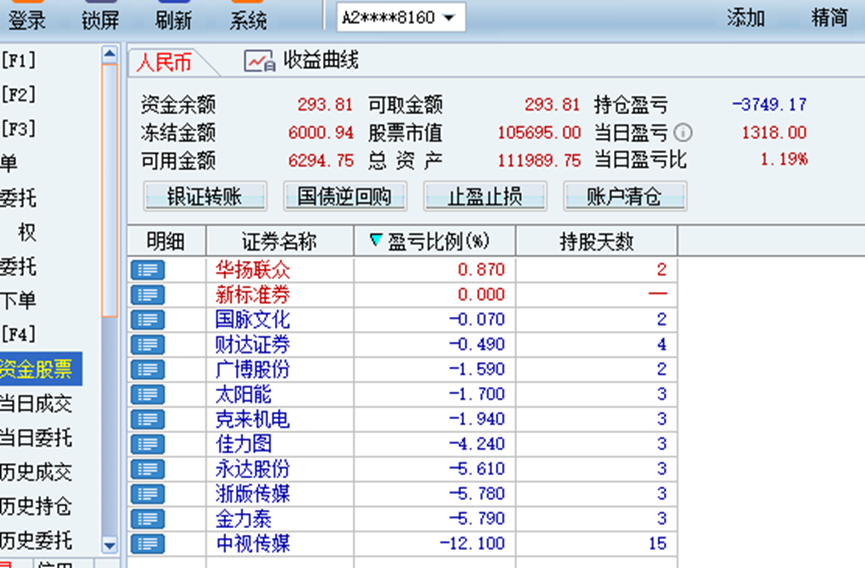Switch to the 人民币 tab
865x568 pixels.
coord(164,62)
